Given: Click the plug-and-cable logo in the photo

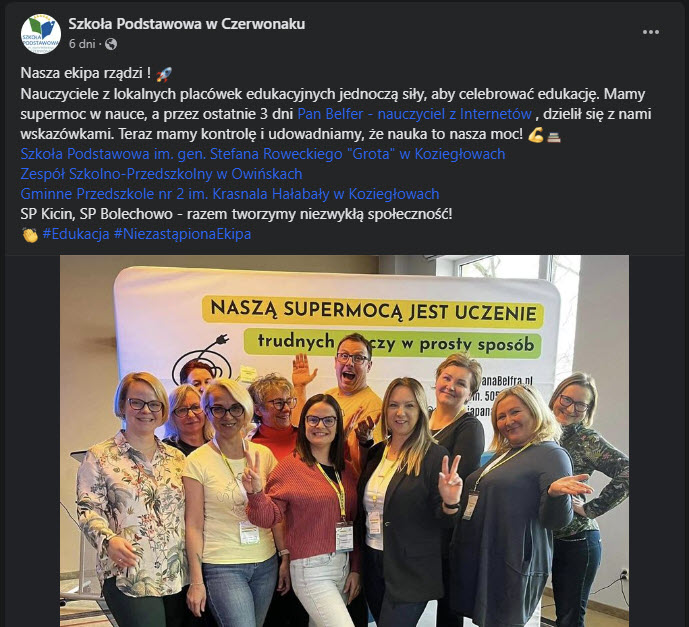Looking at the screenshot, I should 202,359.
